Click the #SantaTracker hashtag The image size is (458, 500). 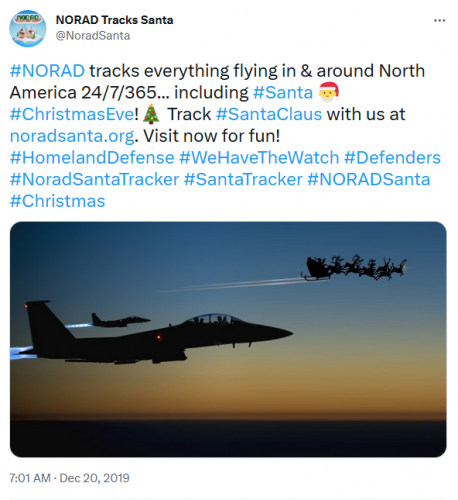coord(243,179)
